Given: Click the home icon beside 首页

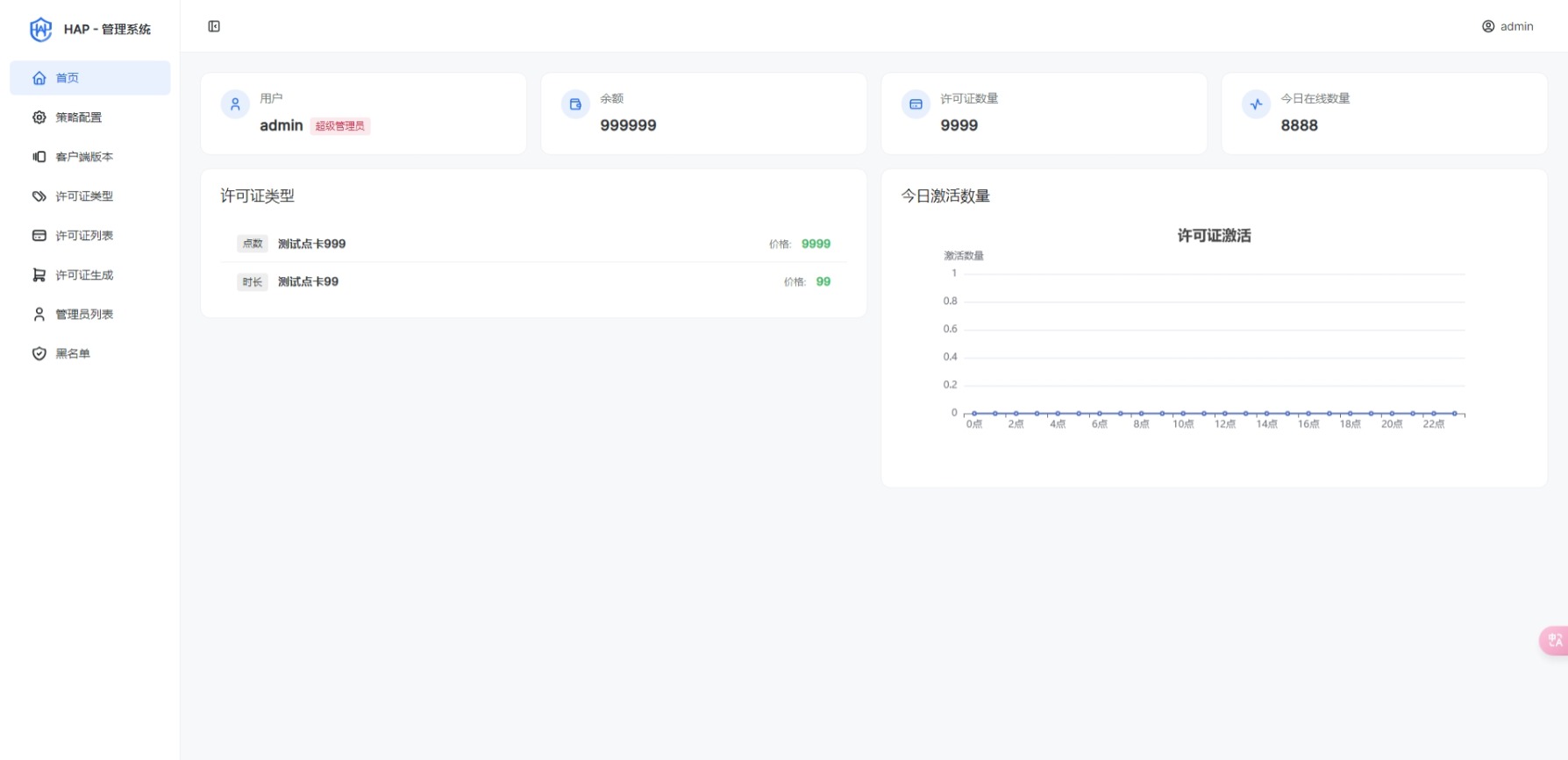Looking at the screenshot, I should pos(39,78).
